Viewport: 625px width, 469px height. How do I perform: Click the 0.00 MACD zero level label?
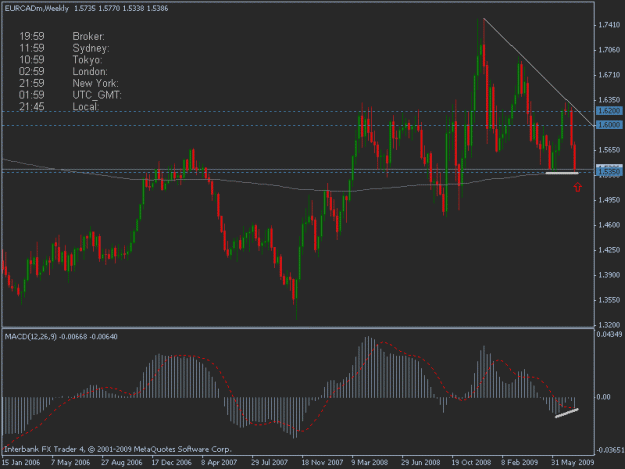coord(605,397)
